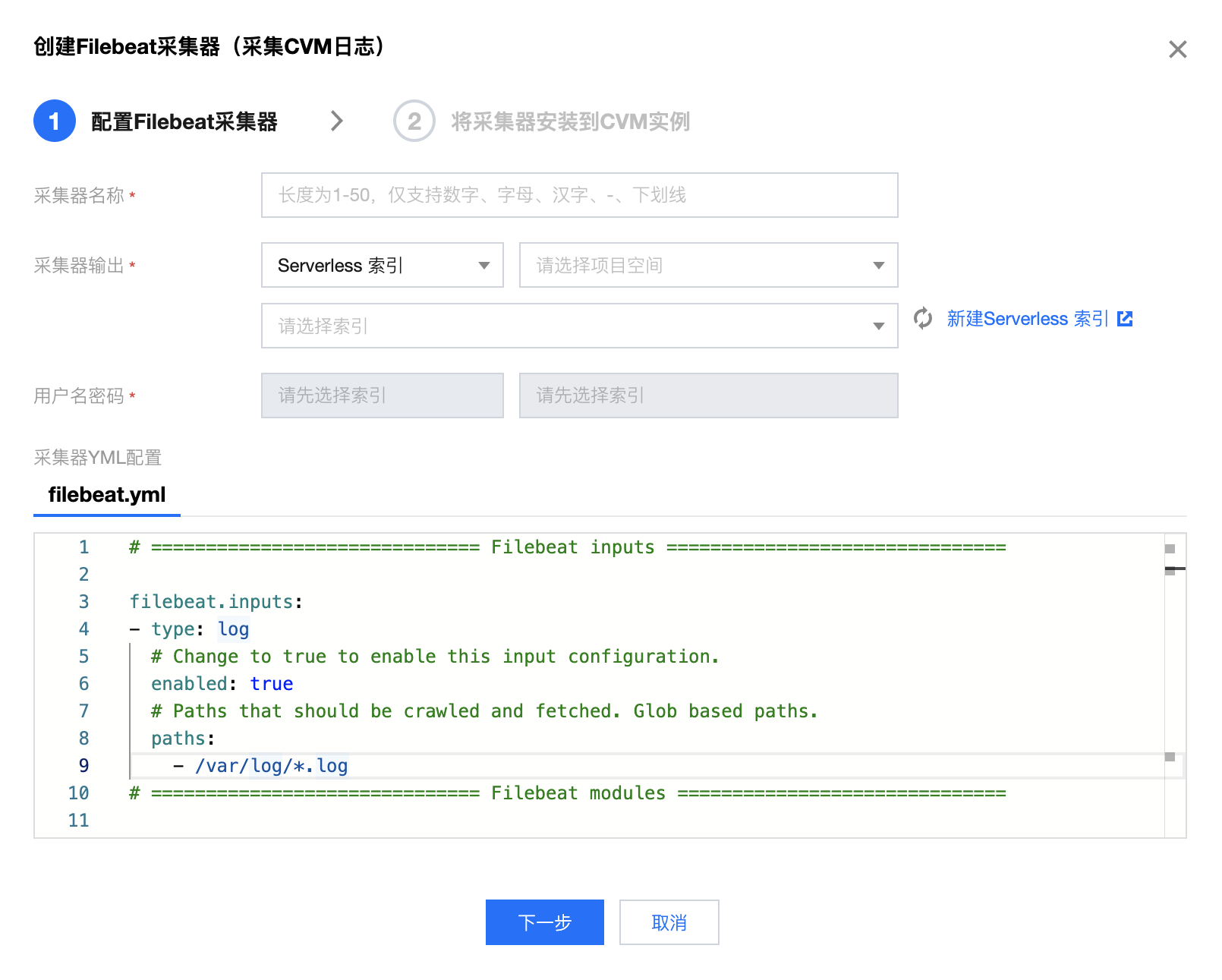This screenshot has height=980, width=1222.
Task: Click 将采集器安装到CVM实例 step label
Action: (x=570, y=121)
